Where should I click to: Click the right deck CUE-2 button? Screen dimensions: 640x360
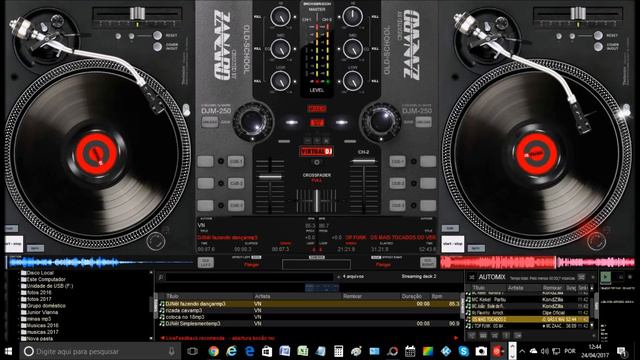coord(397,183)
